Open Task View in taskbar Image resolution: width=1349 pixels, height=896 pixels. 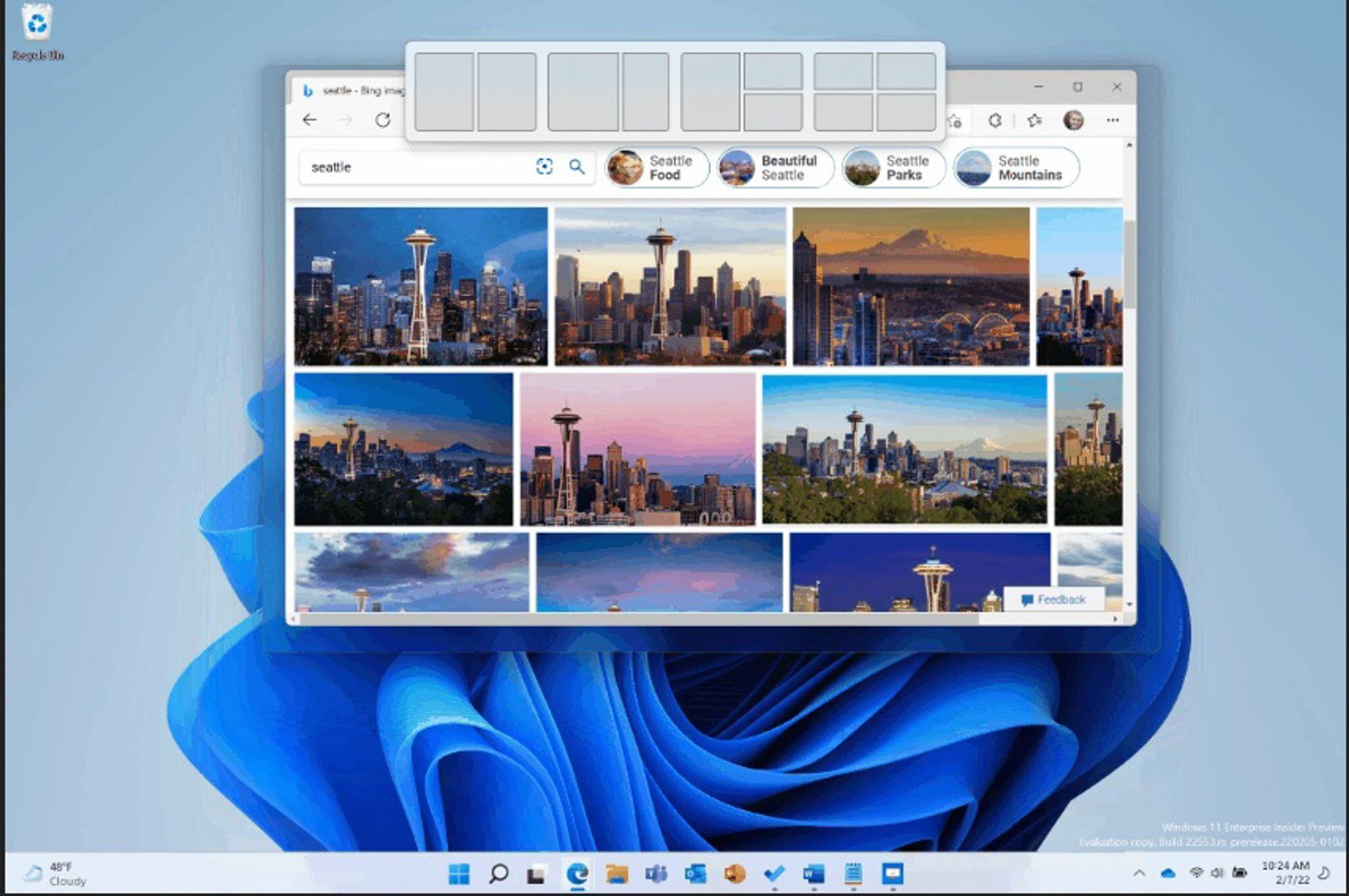tap(537, 874)
